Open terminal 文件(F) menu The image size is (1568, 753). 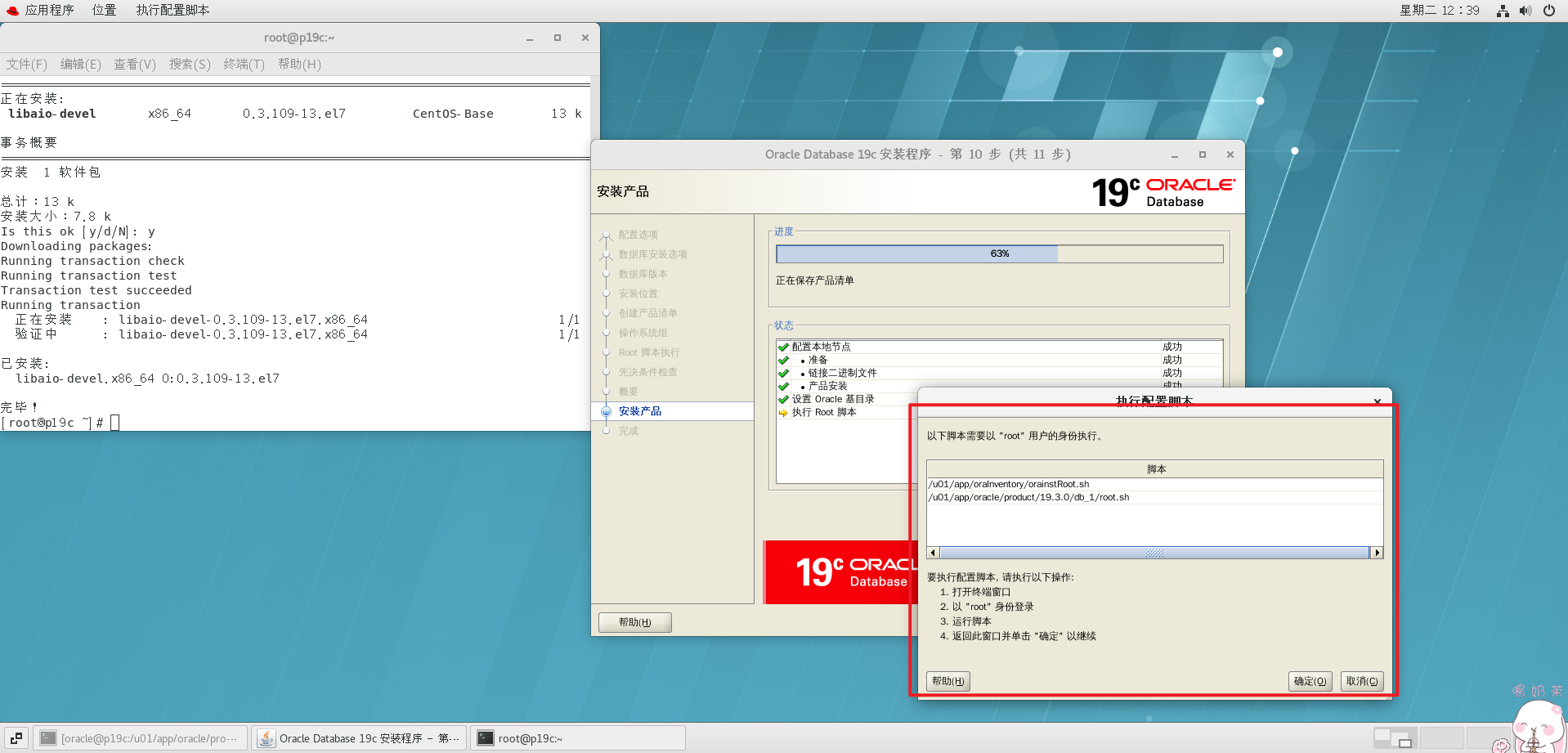point(27,64)
